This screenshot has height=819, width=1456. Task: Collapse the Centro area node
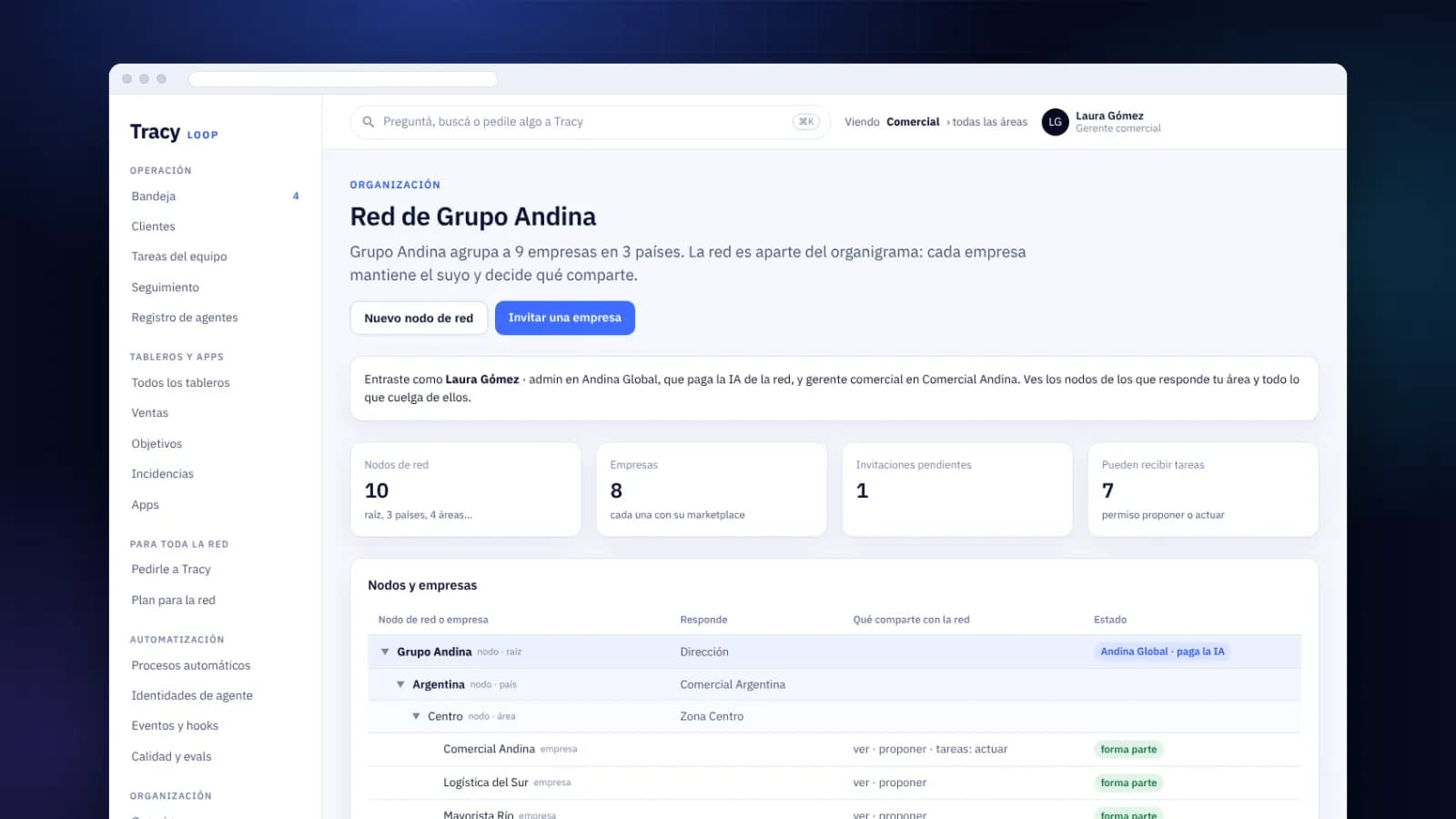(x=416, y=716)
